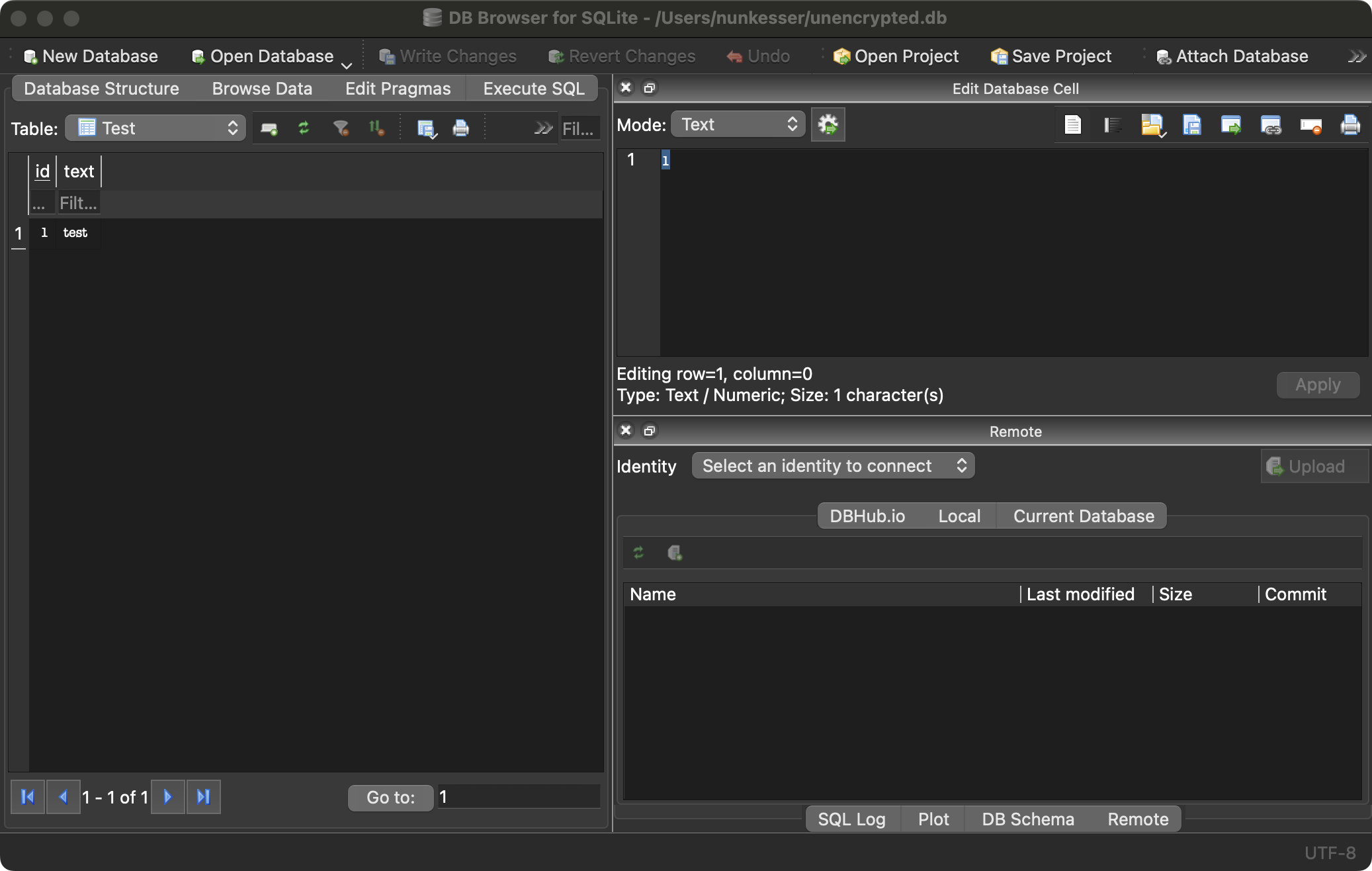Click the Open Project button
Viewport: 1372px width, 871px height.
tap(896, 56)
